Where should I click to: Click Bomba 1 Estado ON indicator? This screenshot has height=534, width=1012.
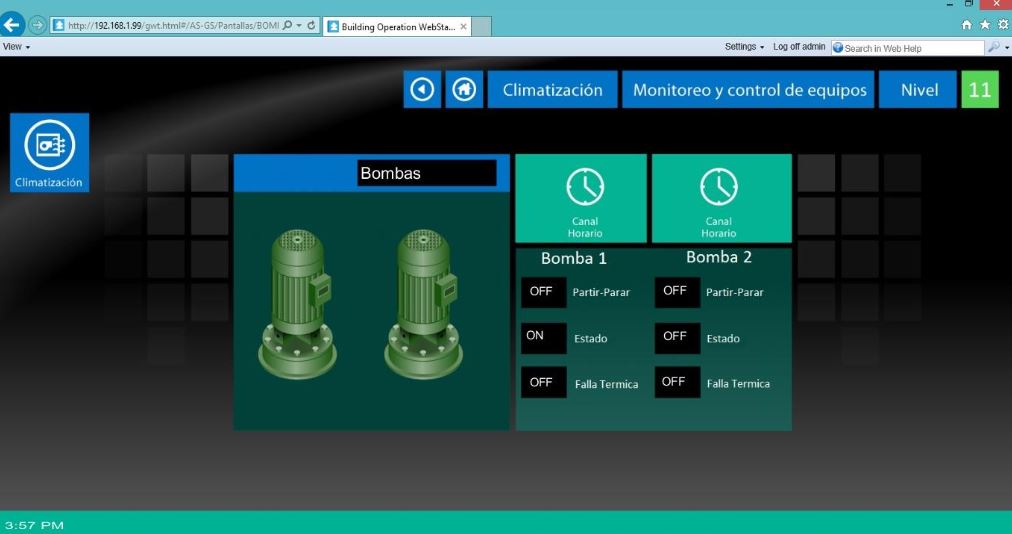[x=543, y=337]
